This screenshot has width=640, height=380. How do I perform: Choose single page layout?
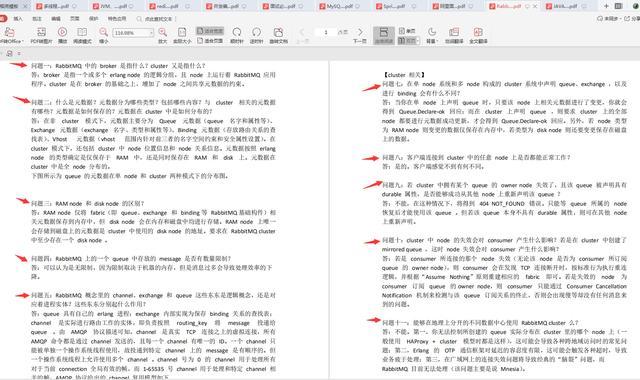click(407, 31)
